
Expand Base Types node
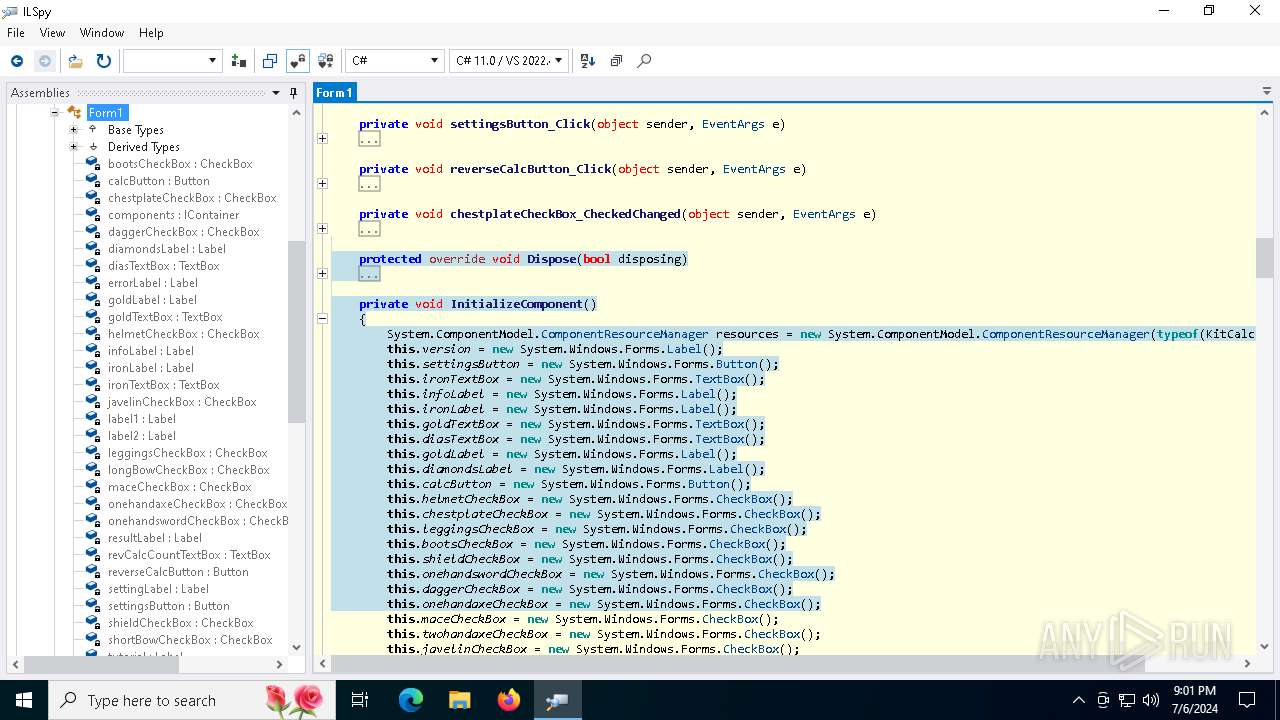[x=73, y=130]
